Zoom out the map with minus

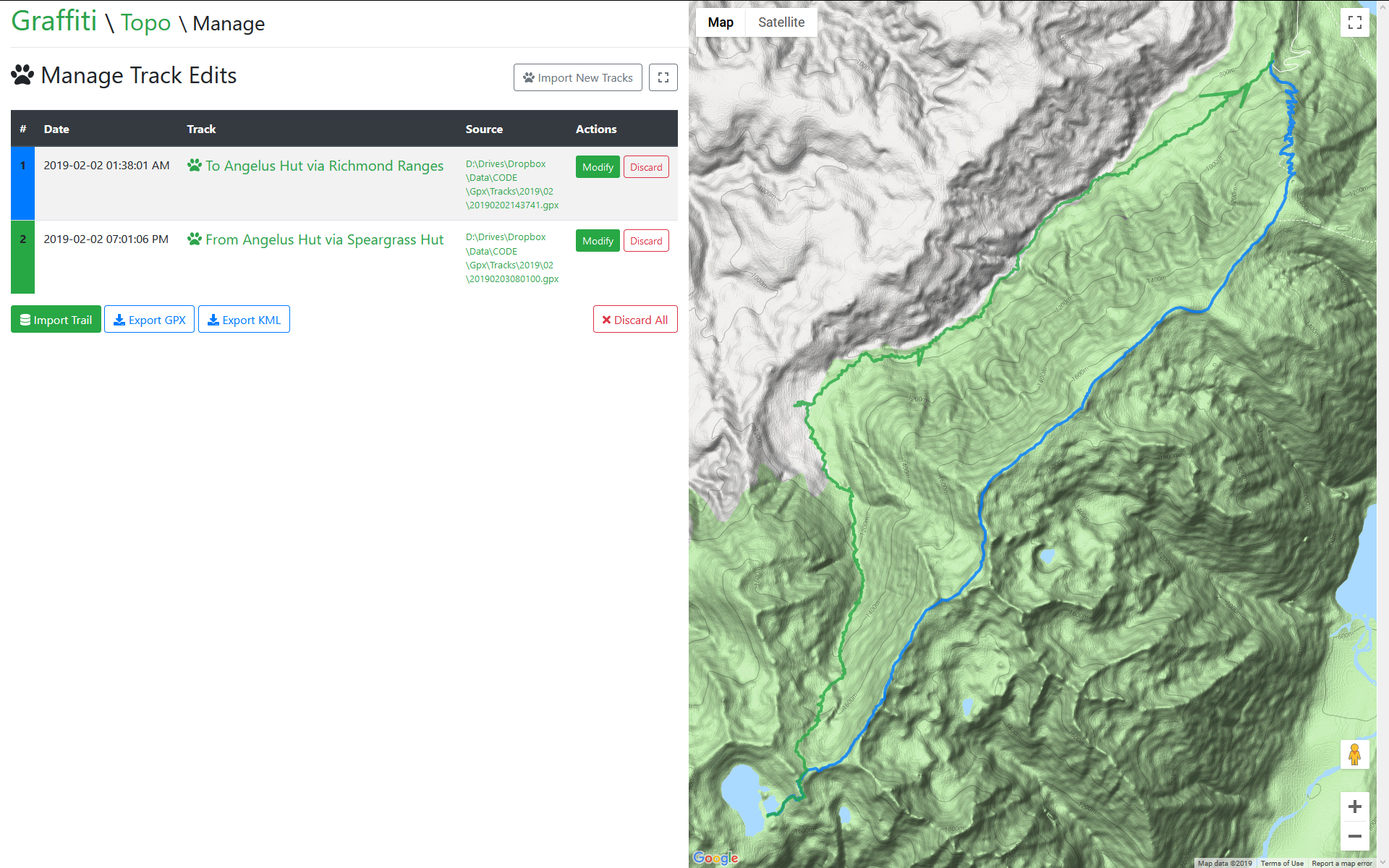tap(1354, 836)
